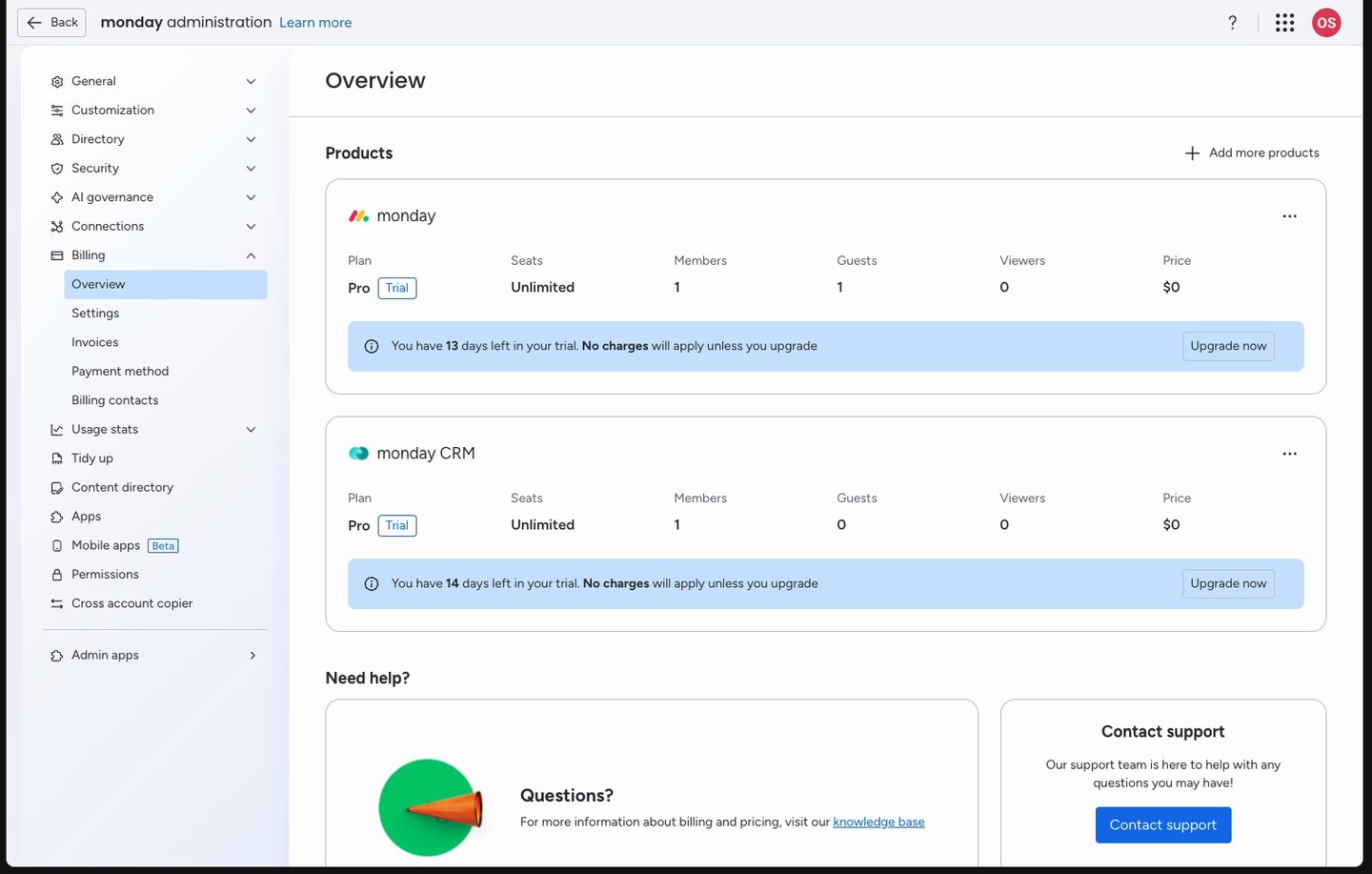Open Billing contacts
The width and height of the screenshot is (1372, 874).
115,400
